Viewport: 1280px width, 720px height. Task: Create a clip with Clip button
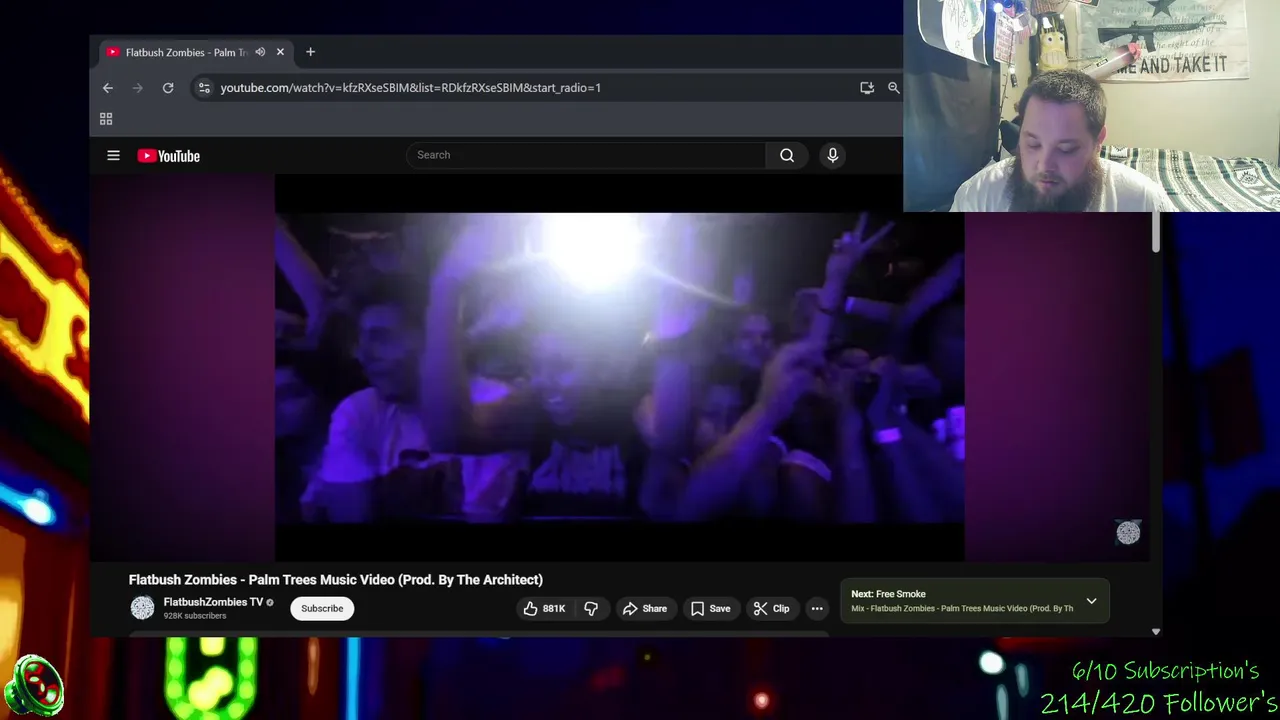(x=771, y=608)
